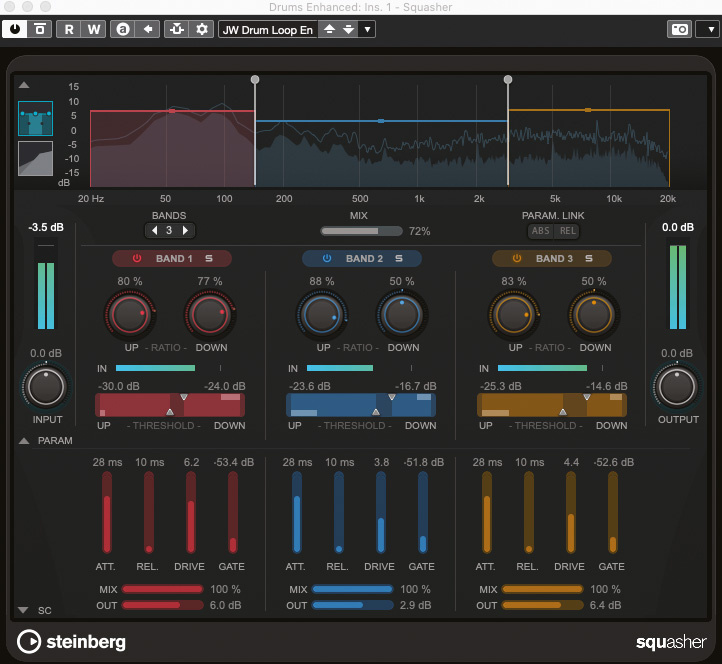Toggle Band 1 power button

coord(137,258)
